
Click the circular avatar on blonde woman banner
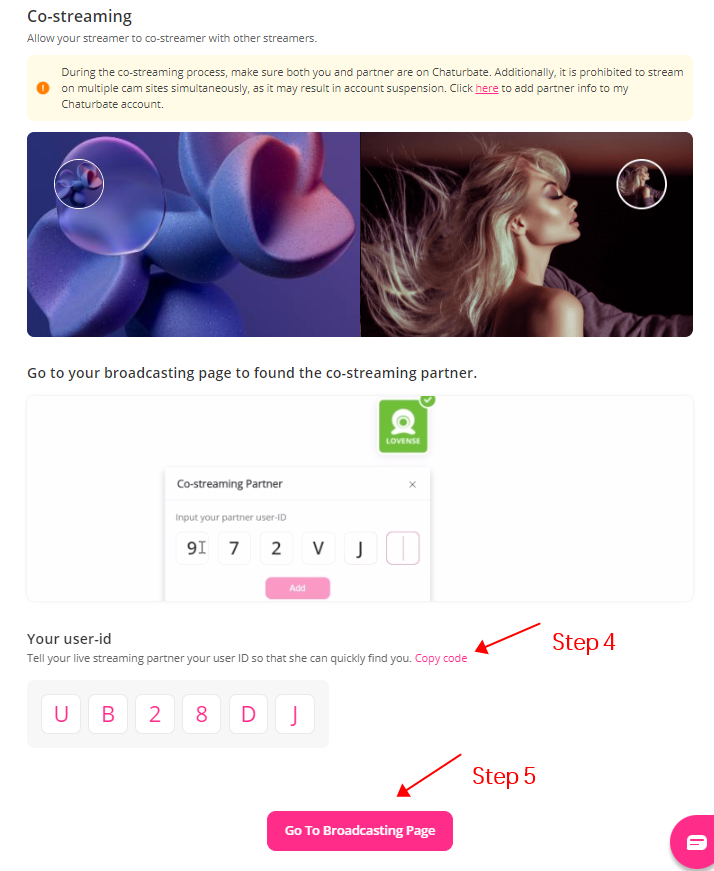pyautogui.click(x=642, y=184)
